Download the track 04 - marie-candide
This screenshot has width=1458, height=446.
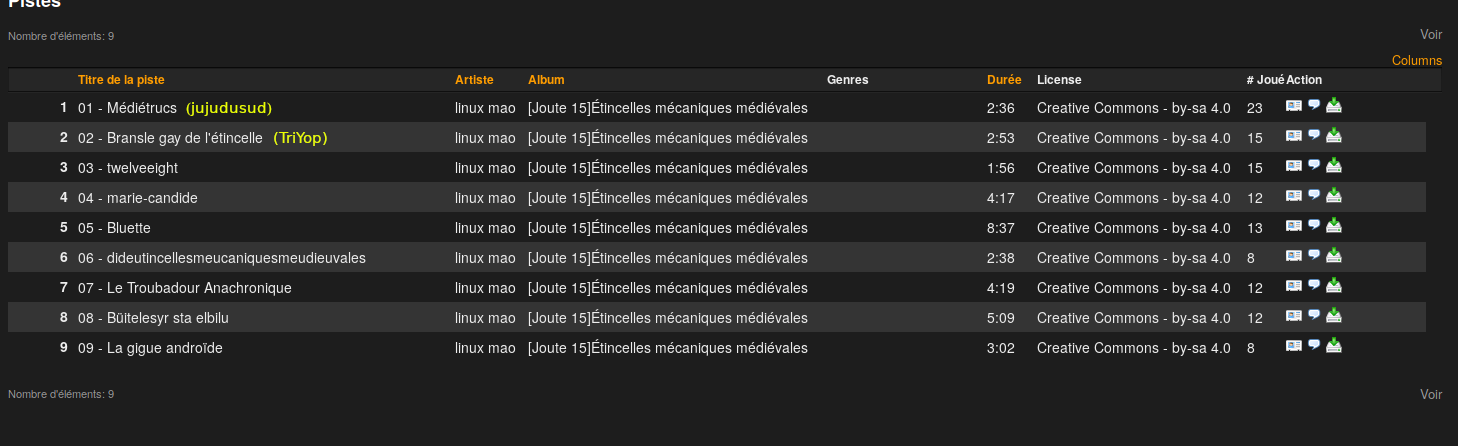point(1334,196)
